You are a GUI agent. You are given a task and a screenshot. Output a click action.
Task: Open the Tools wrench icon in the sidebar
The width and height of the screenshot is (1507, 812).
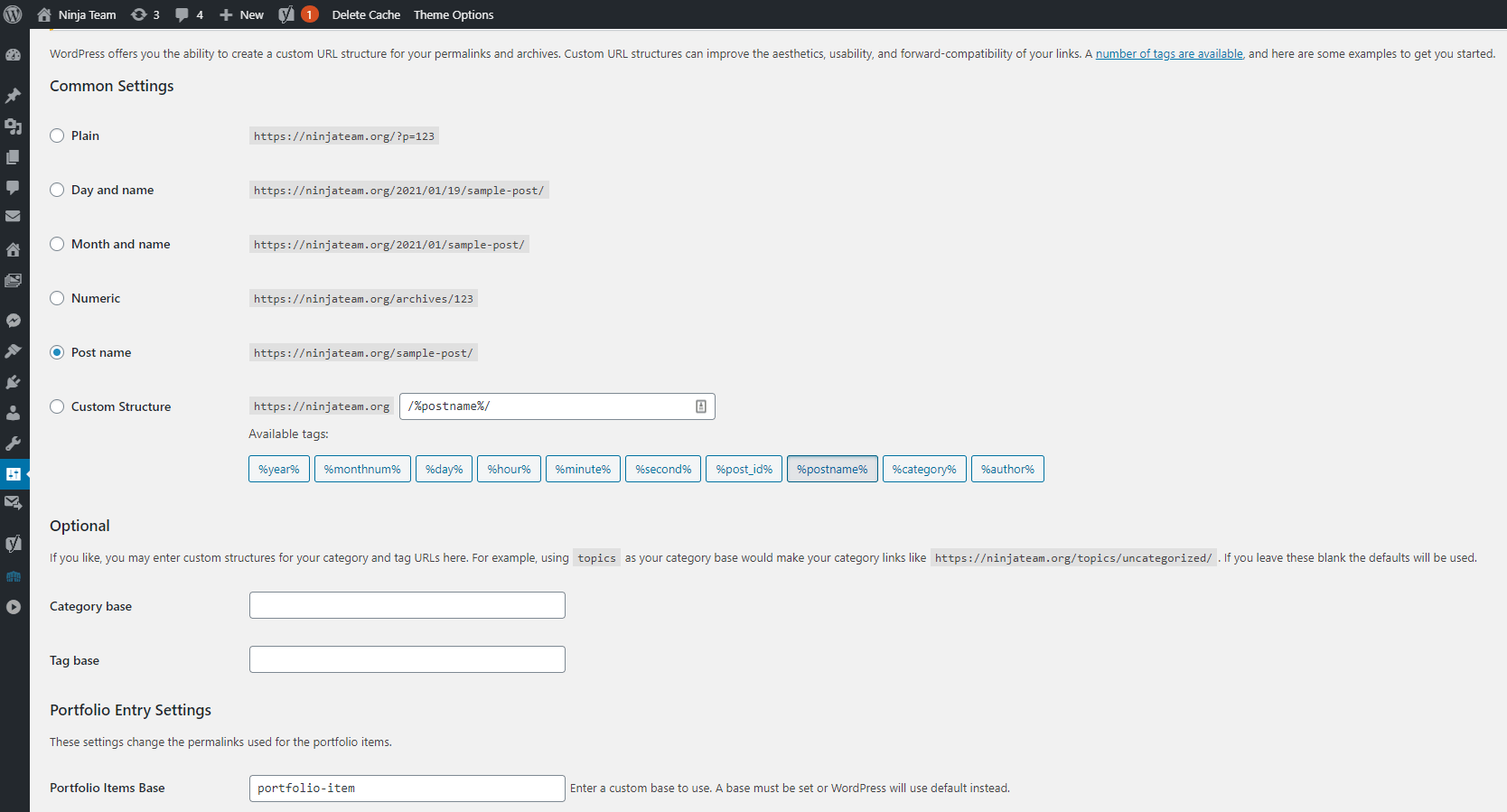point(14,443)
